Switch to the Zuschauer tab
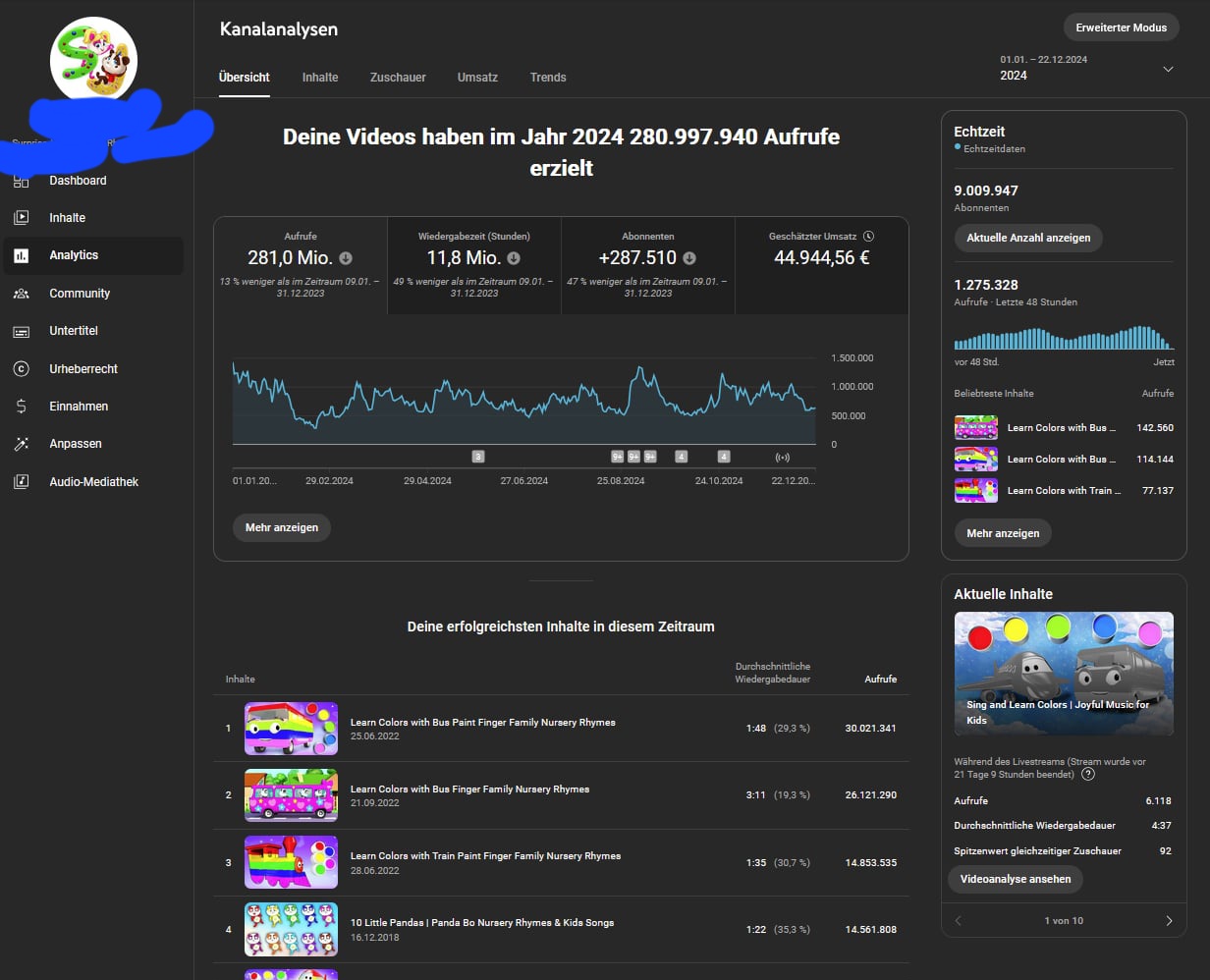This screenshot has width=1210, height=980. pyautogui.click(x=398, y=78)
